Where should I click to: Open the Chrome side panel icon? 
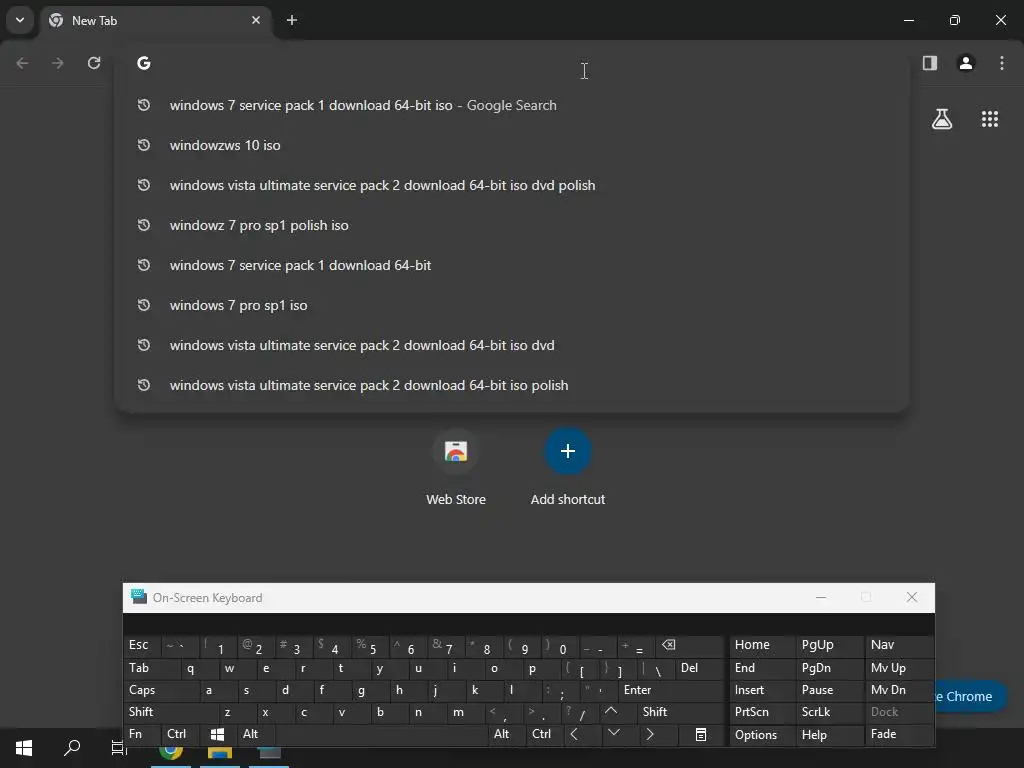point(930,63)
